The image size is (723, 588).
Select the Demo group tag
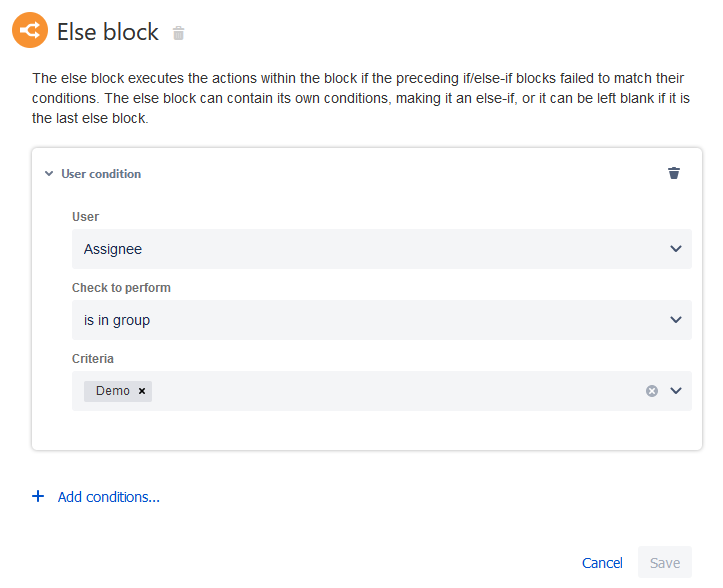[112, 391]
